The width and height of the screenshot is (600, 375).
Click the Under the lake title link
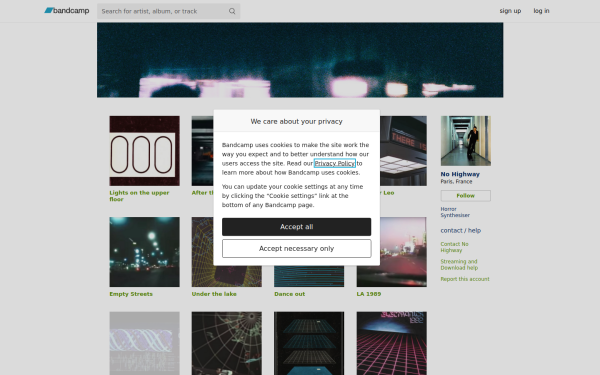point(214,294)
